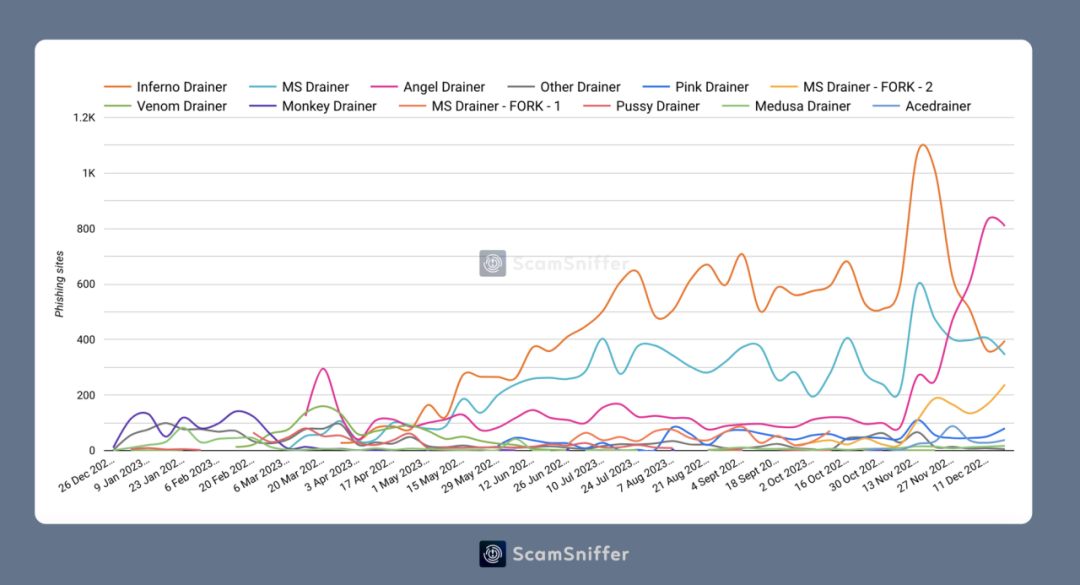1080x585 pixels.
Task: Click the Medusa Drainer legend label
Action: [x=802, y=106]
